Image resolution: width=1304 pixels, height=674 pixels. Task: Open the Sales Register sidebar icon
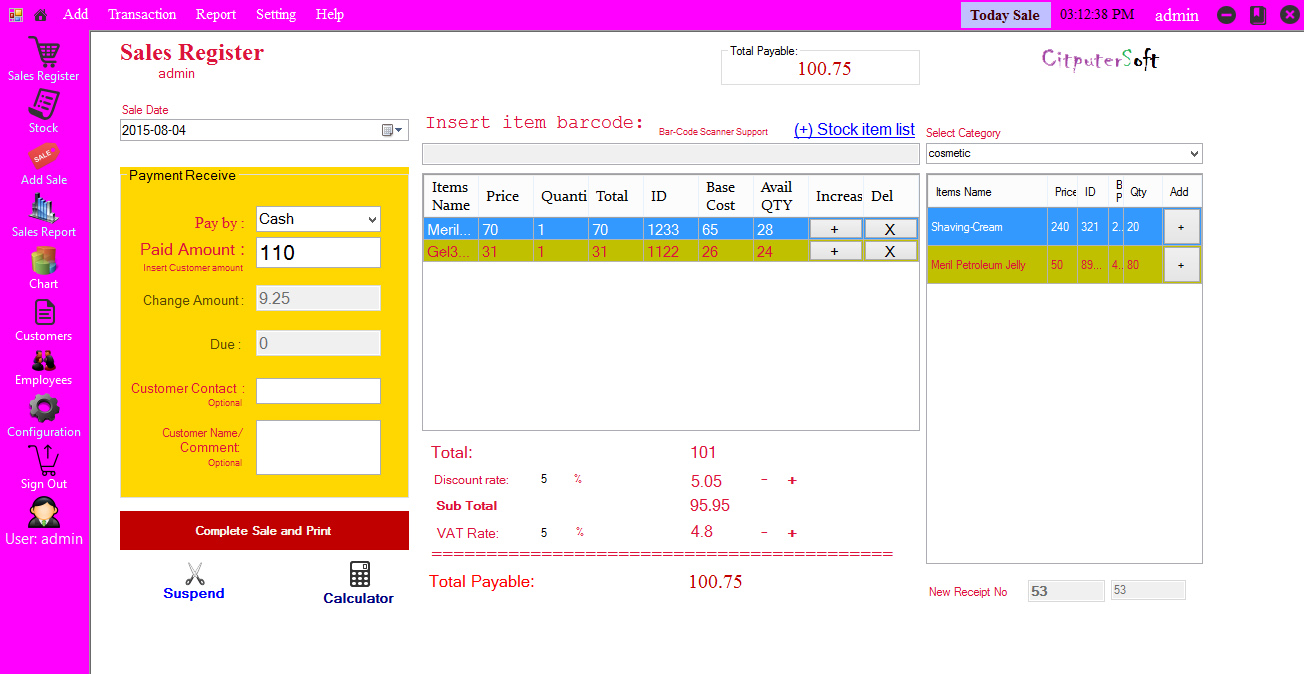(43, 52)
